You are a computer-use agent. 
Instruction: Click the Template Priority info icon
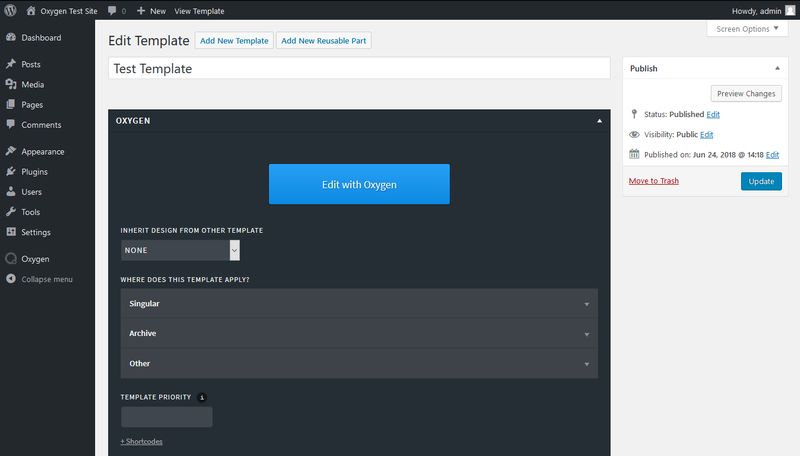click(202, 397)
